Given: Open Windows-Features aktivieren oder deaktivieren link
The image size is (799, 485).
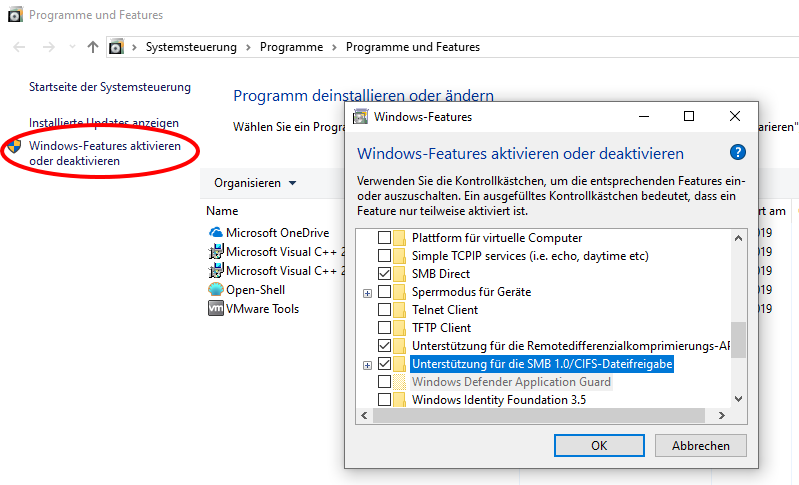Looking at the screenshot, I should coord(105,153).
